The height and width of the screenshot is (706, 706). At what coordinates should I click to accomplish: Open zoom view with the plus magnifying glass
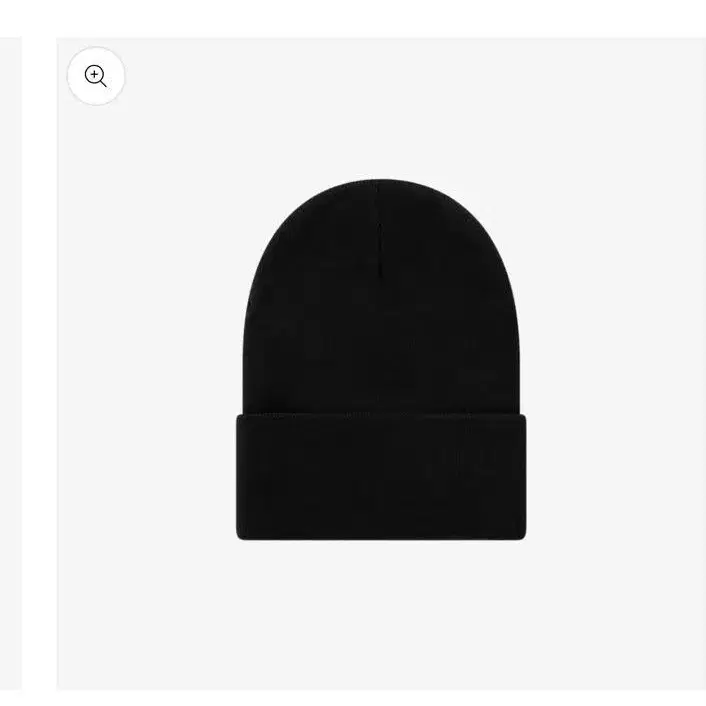pos(95,76)
